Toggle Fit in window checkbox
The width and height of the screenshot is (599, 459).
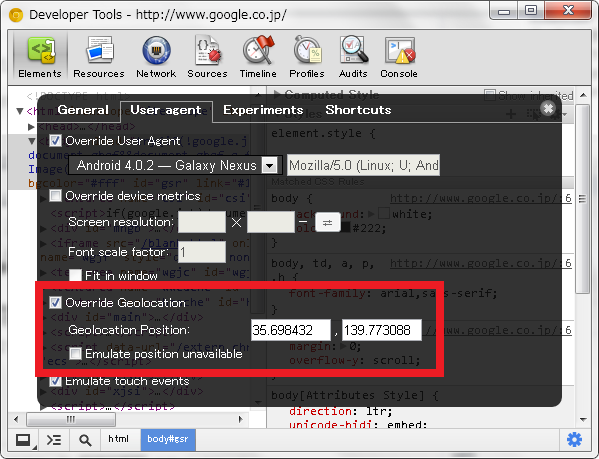click(75, 275)
